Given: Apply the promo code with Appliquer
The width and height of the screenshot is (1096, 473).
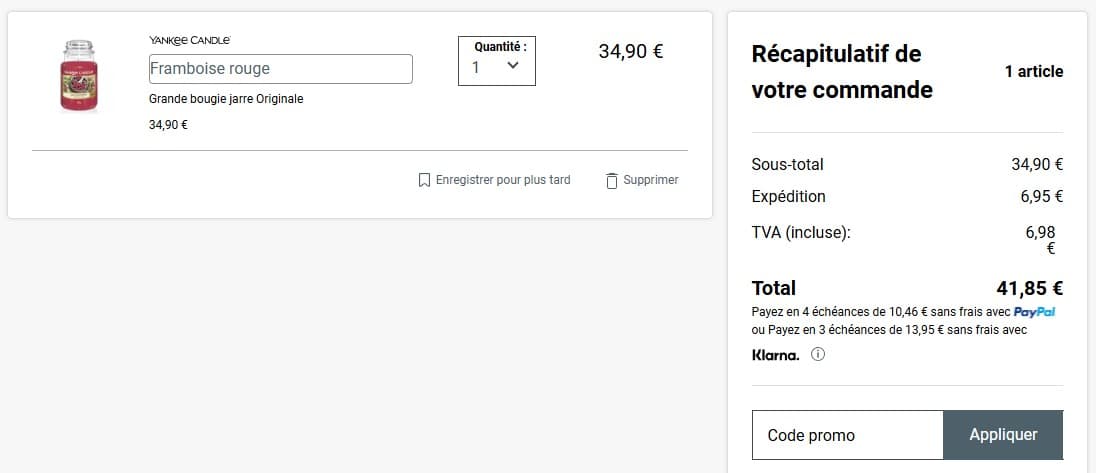Looking at the screenshot, I should pos(1003,435).
